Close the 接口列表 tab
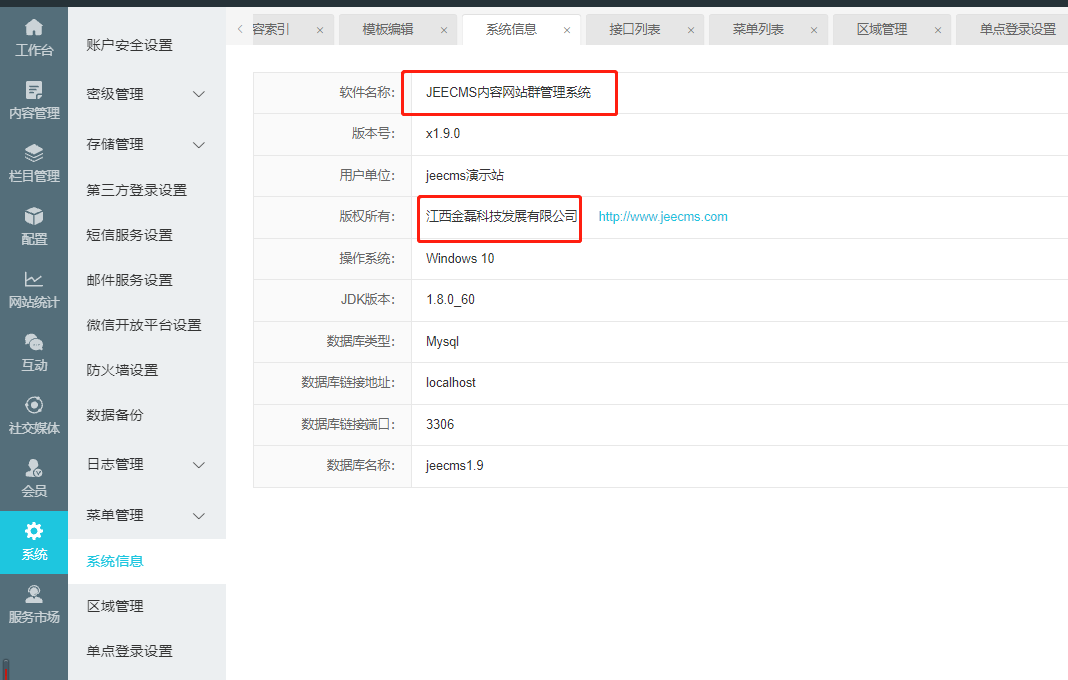This screenshot has height=680, width=1068. (691, 30)
